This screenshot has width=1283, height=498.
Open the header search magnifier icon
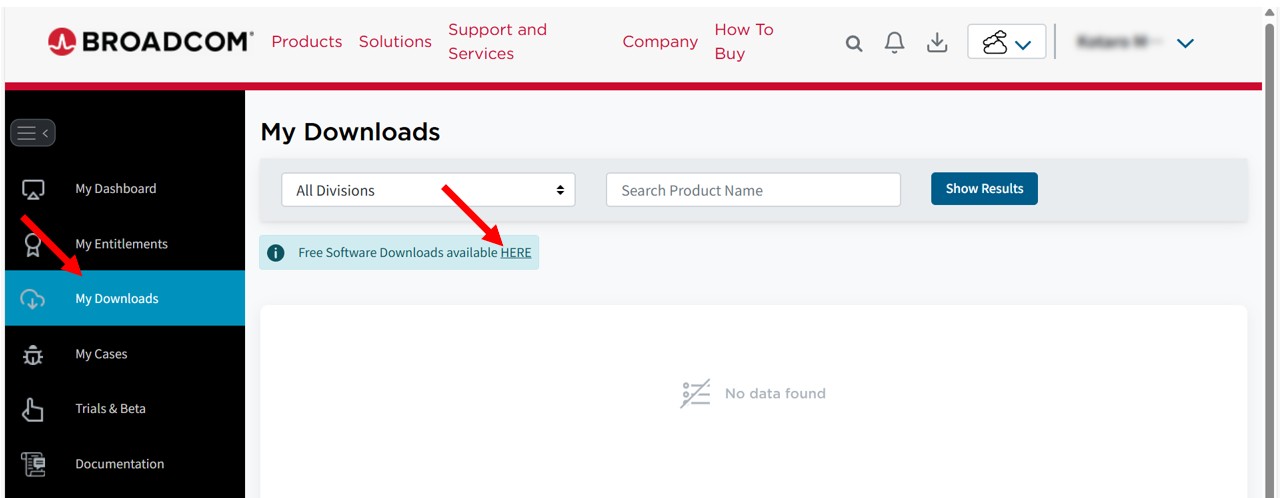tap(854, 43)
